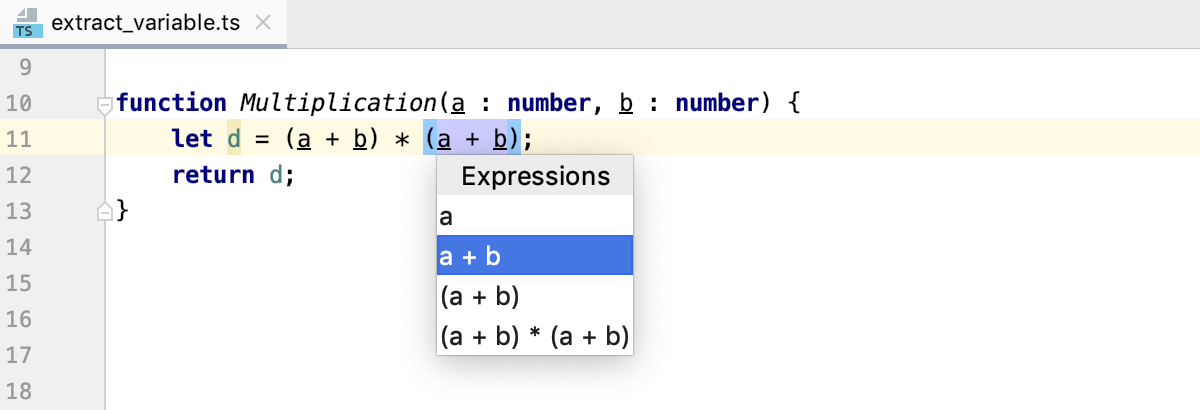
Task: Place cursor on the 'function' keyword
Action: click(x=172, y=102)
